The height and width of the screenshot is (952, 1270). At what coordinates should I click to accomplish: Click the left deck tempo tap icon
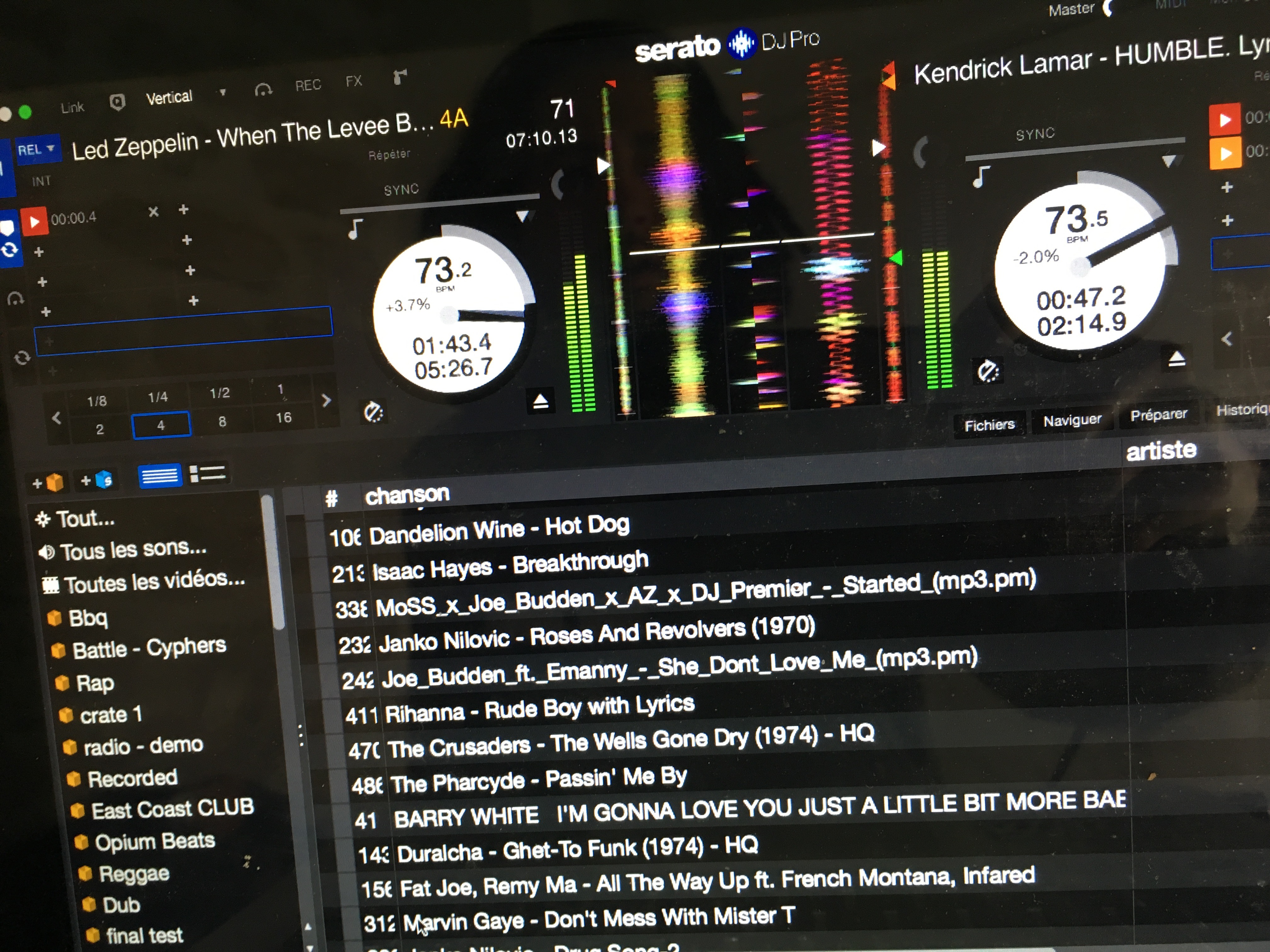(373, 412)
